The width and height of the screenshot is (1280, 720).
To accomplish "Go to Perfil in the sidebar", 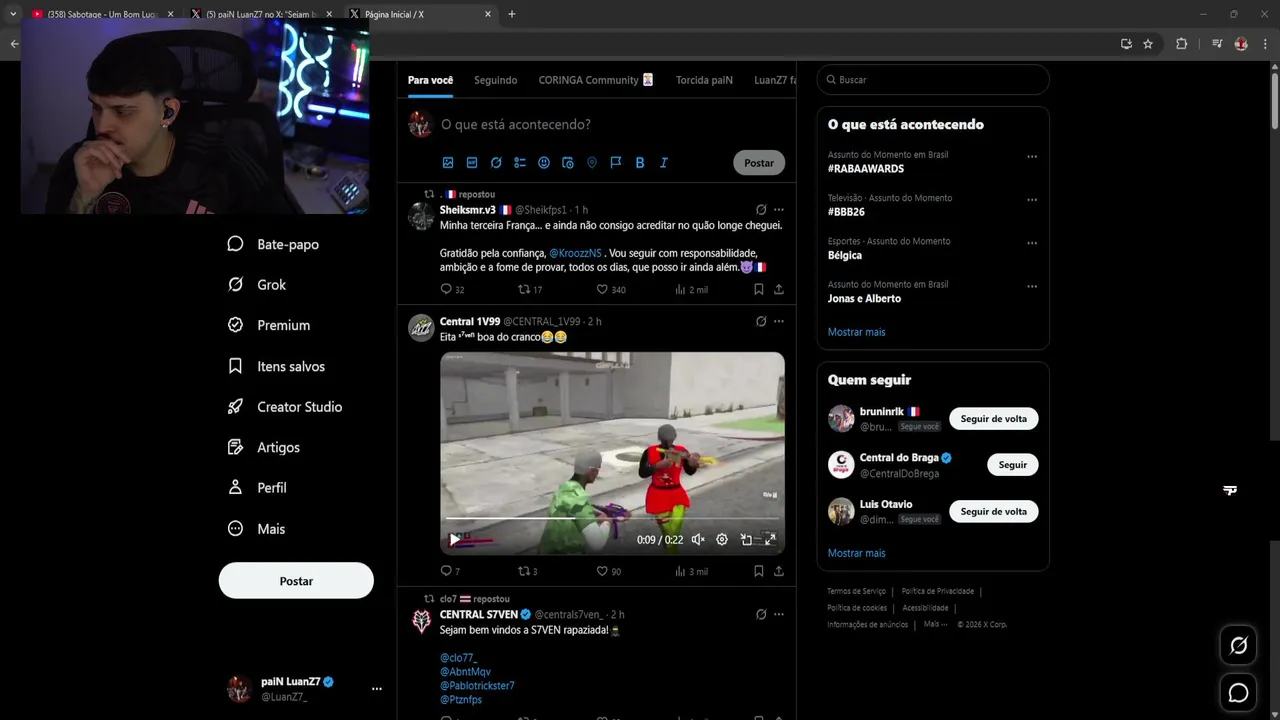I will pyautogui.click(x=257, y=488).
